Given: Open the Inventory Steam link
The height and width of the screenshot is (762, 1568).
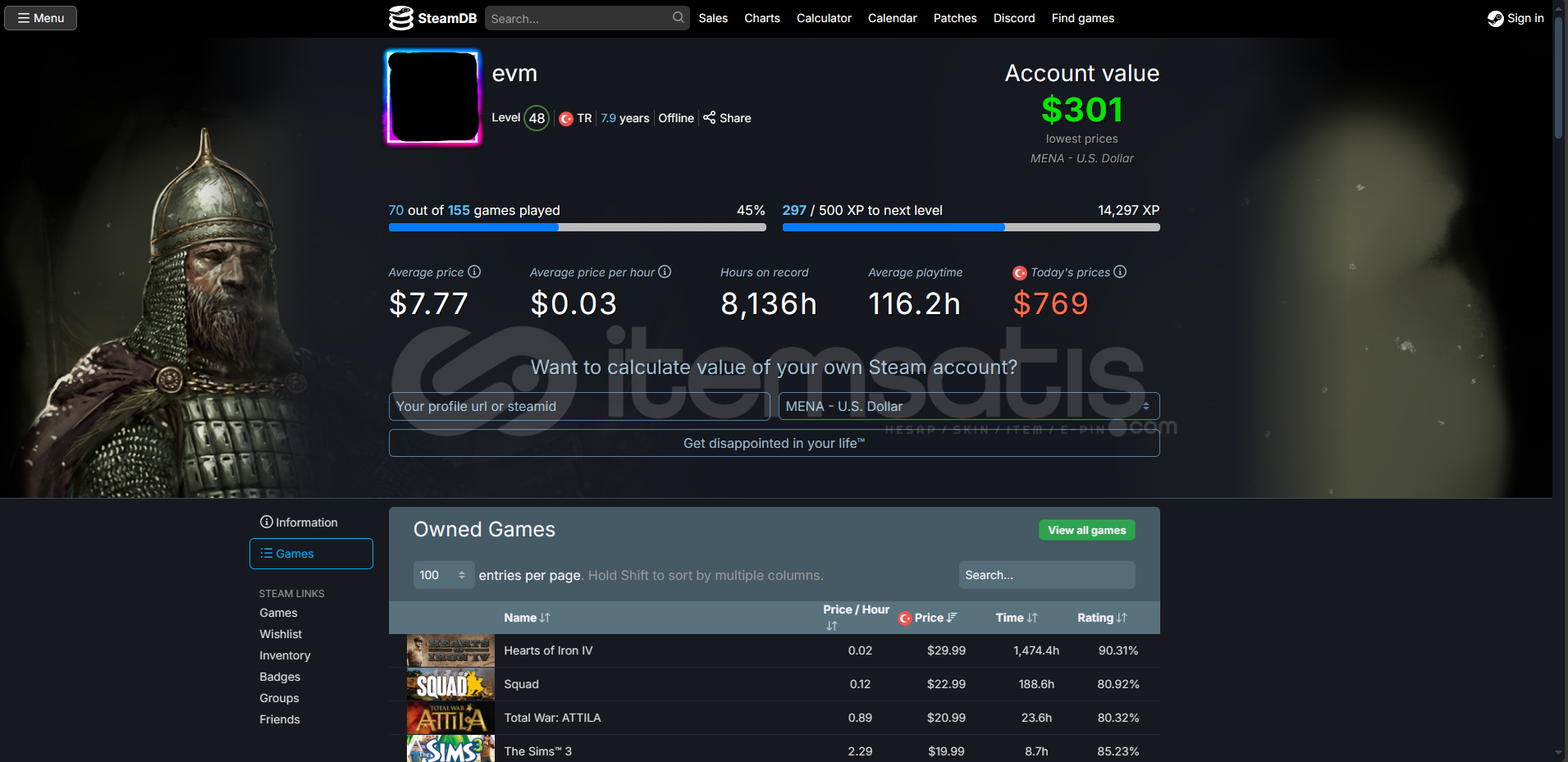Looking at the screenshot, I should 285,655.
